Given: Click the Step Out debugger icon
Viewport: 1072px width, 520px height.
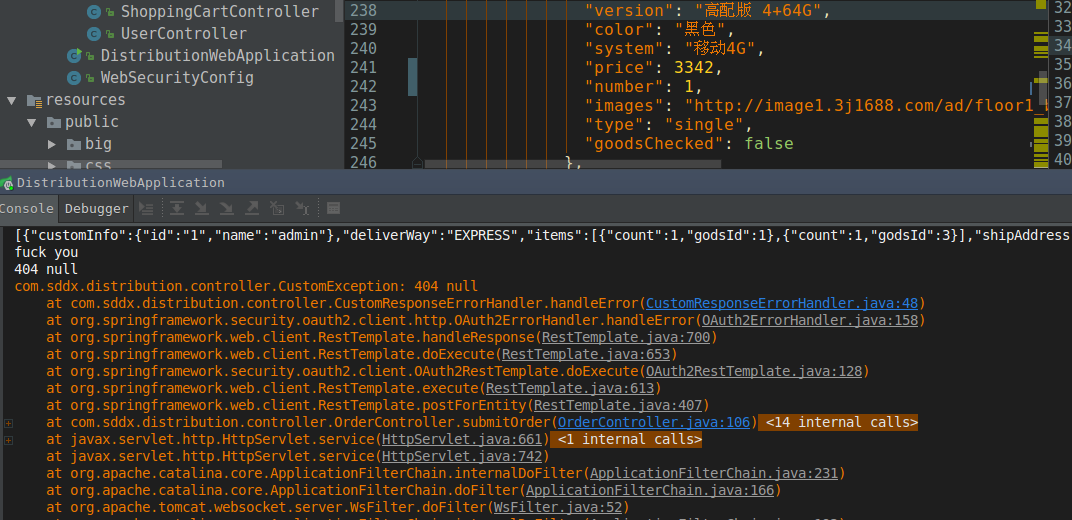Looking at the screenshot, I should (x=252, y=208).
